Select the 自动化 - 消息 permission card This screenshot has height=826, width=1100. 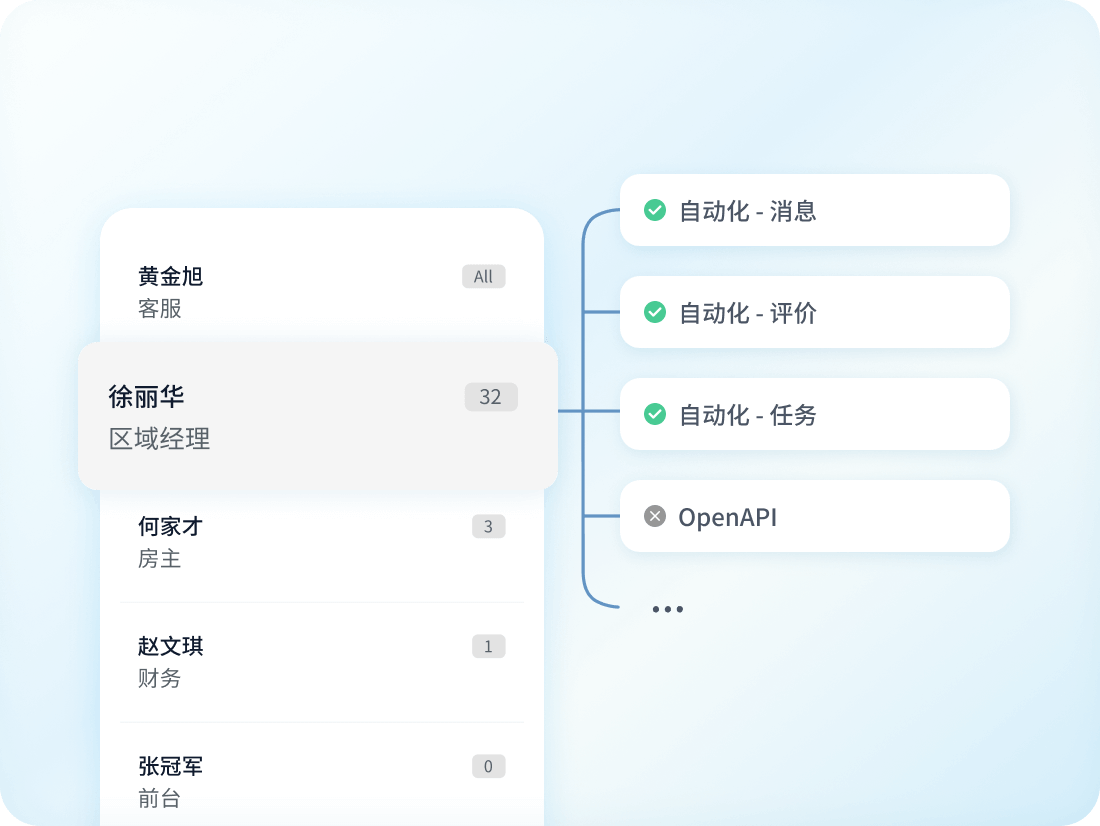point(814,210)
